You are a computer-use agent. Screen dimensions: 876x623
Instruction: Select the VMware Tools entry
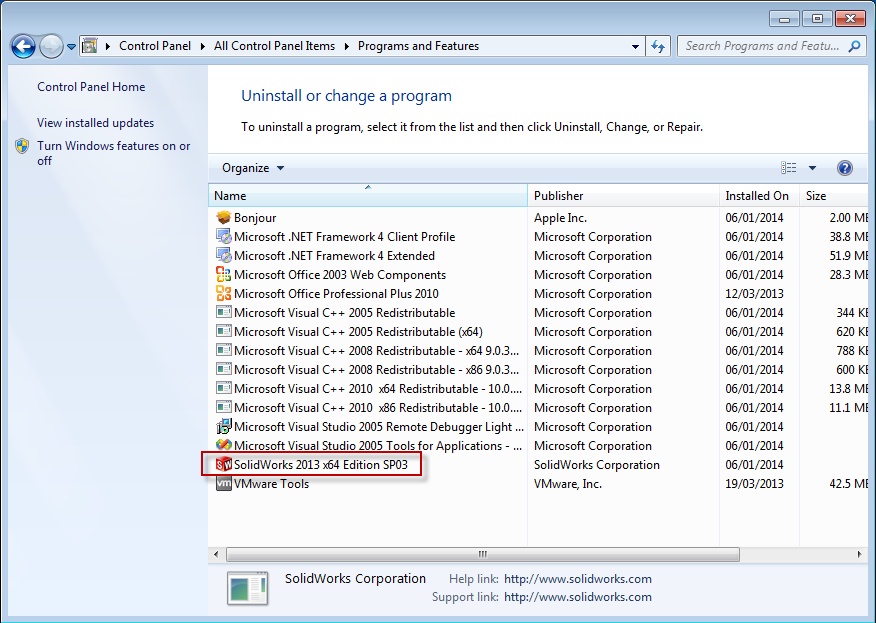click(271, 483)
